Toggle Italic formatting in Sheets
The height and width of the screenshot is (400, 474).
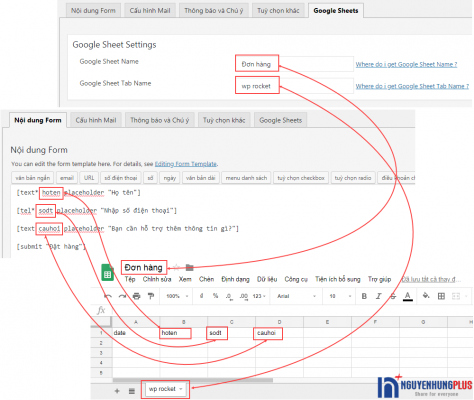(379, 296)
